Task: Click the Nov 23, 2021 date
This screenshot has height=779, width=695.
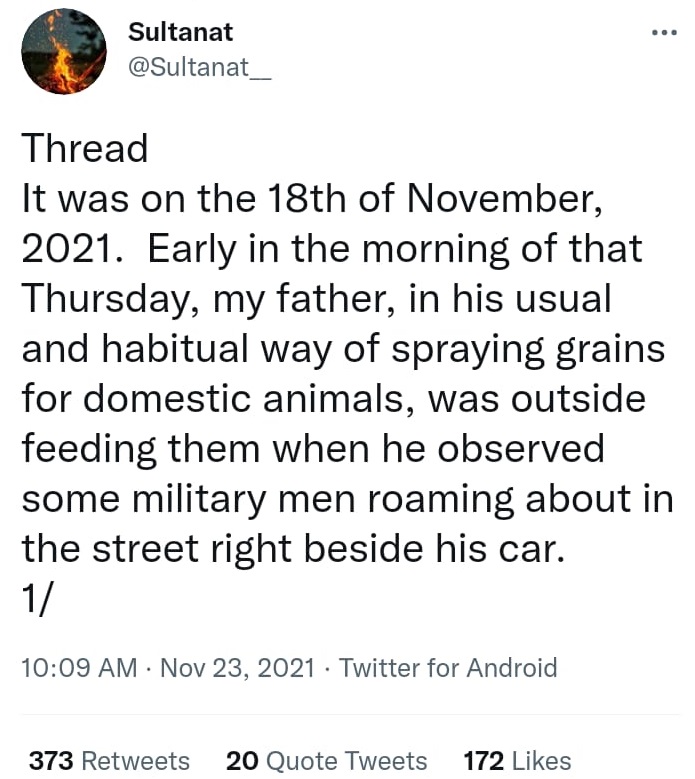Action: [236, 668]
